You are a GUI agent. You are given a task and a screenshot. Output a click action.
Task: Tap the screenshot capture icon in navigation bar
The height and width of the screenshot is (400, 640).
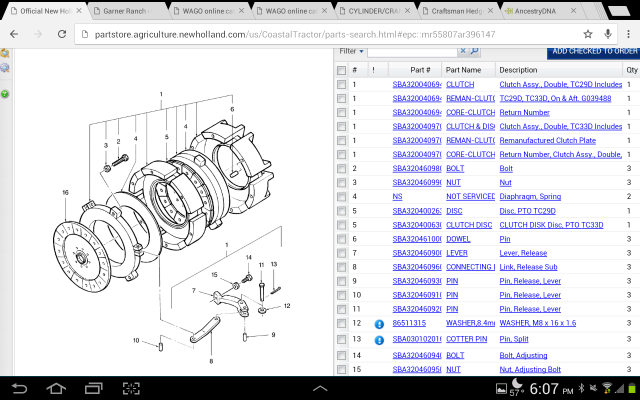[131, 388]
